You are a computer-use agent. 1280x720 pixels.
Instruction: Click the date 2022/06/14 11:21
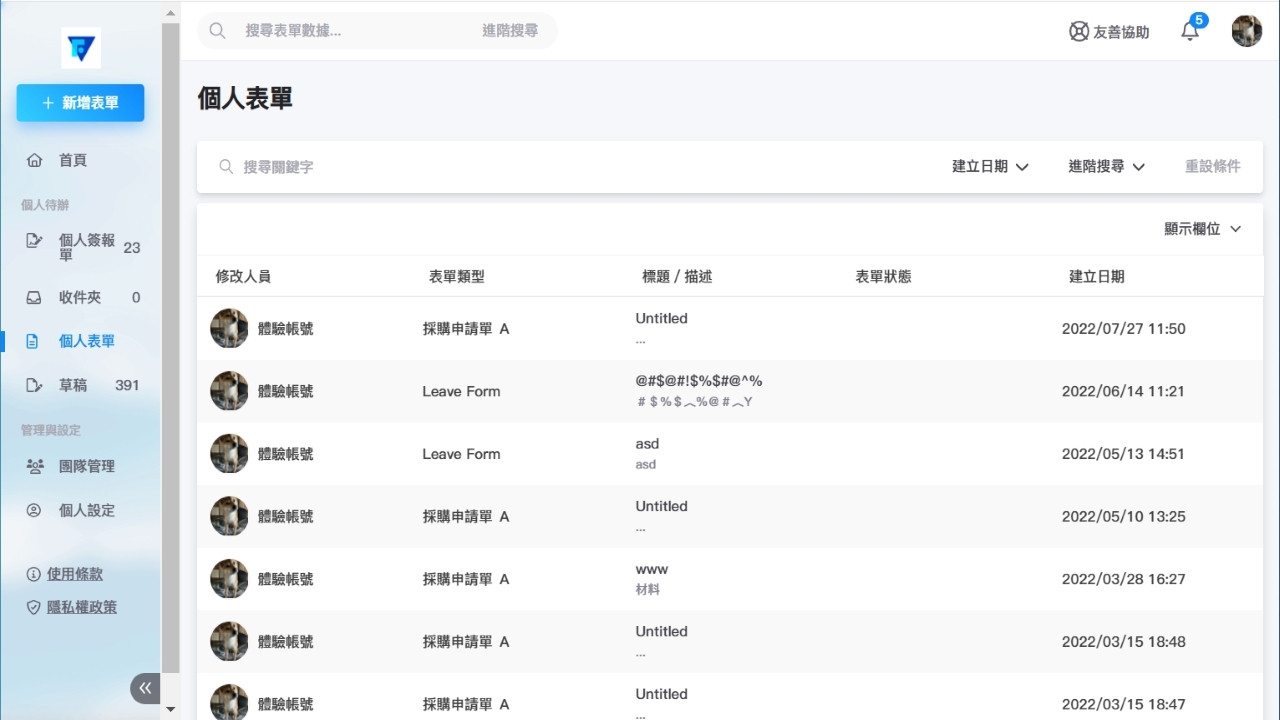(x=1124, y=391)
